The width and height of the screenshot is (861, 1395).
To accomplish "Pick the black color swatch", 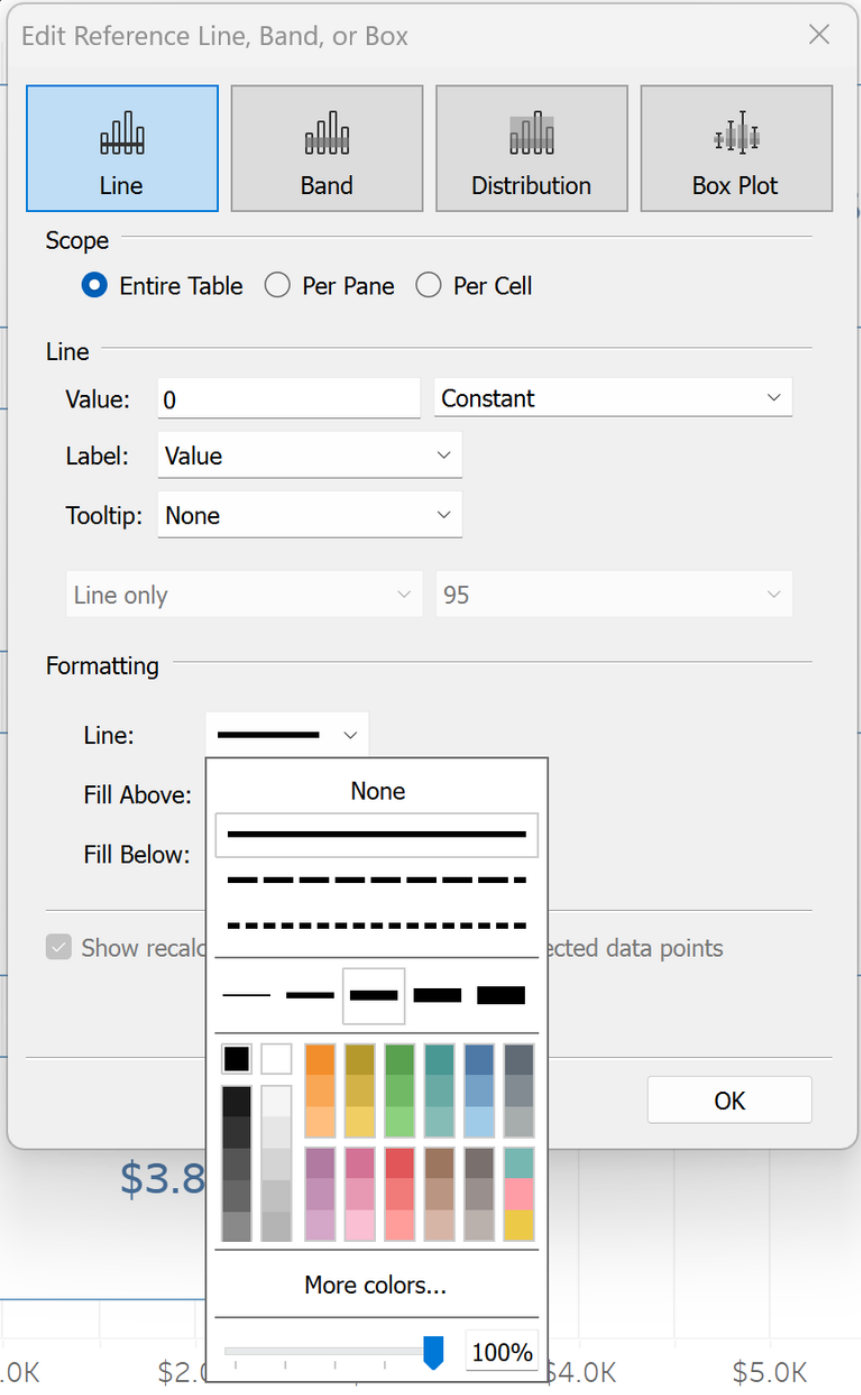I will coord(237,1059).
